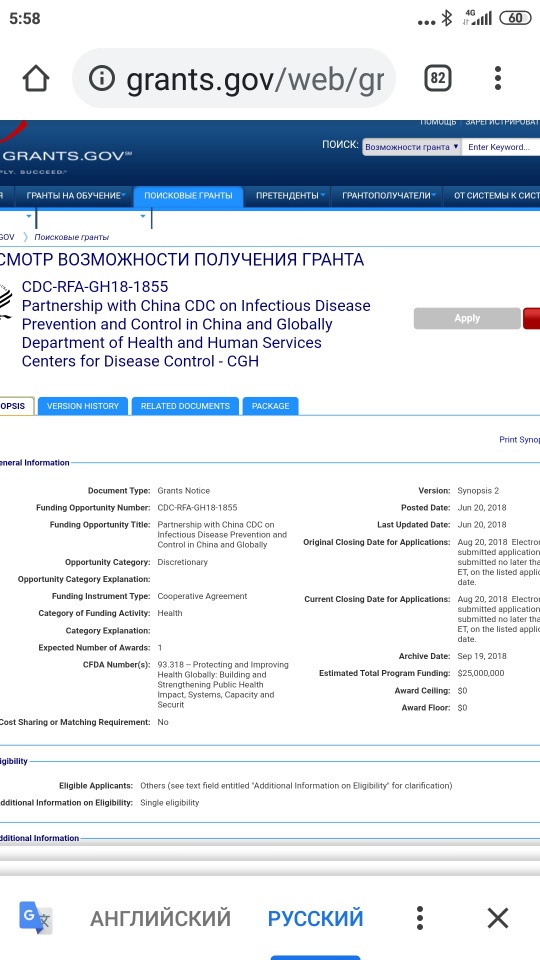Expand the Претенденты menu
This screenshot has width=540, height=960.
290,196
